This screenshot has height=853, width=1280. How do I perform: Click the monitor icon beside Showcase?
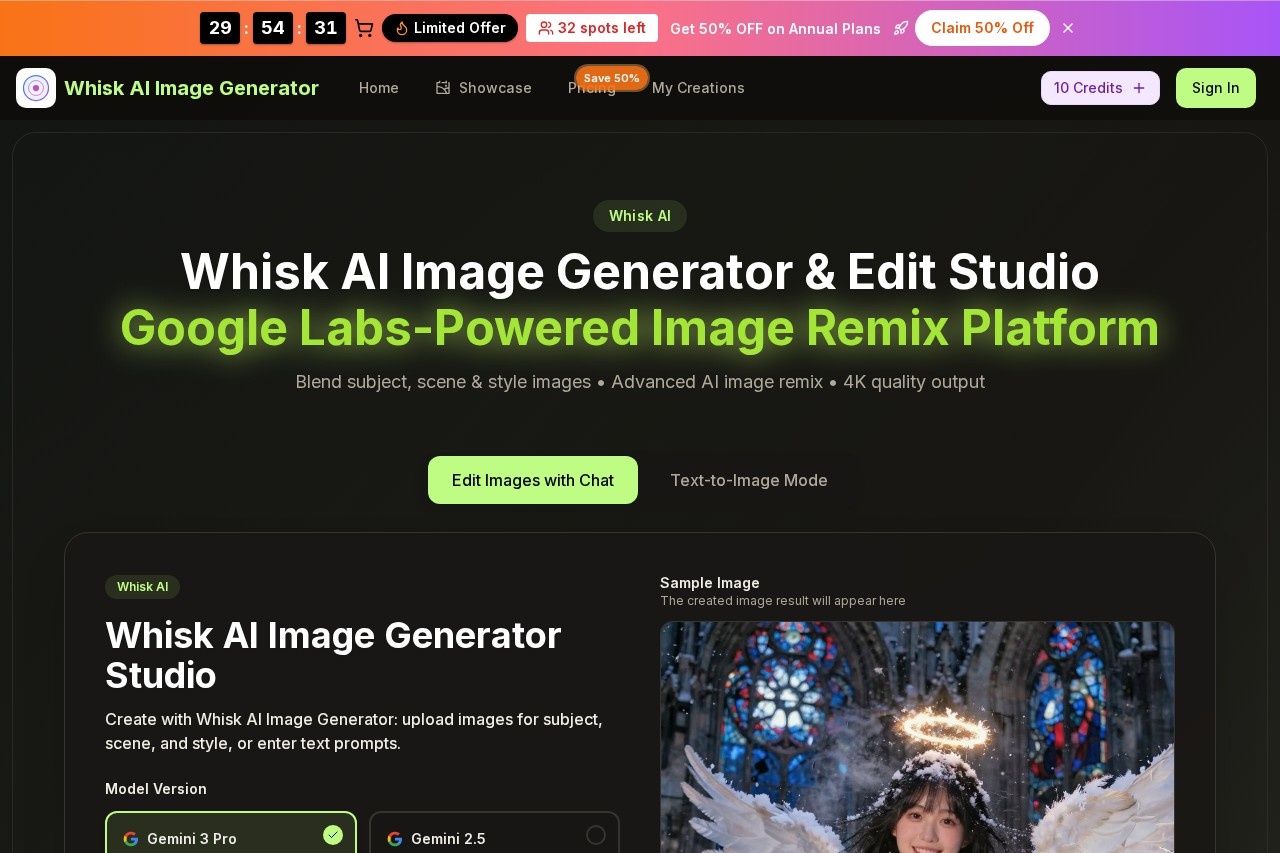[441, 88]
